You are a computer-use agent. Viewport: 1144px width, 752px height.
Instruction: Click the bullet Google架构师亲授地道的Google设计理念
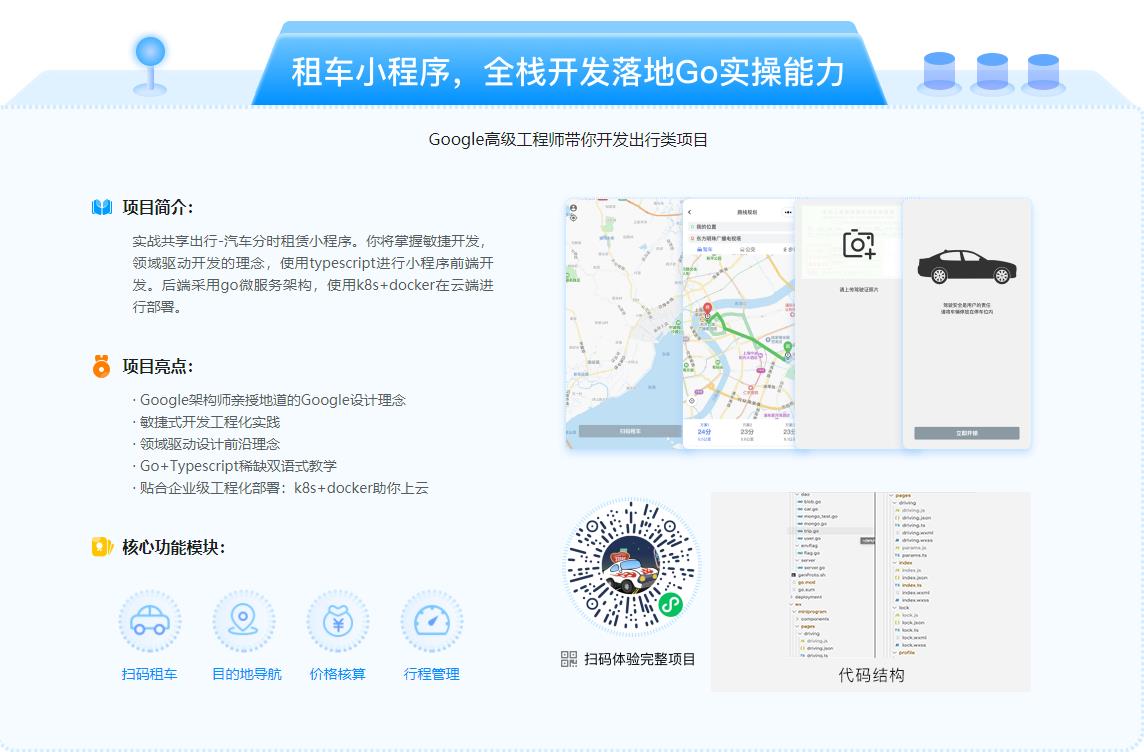click(x=269, y=400)
